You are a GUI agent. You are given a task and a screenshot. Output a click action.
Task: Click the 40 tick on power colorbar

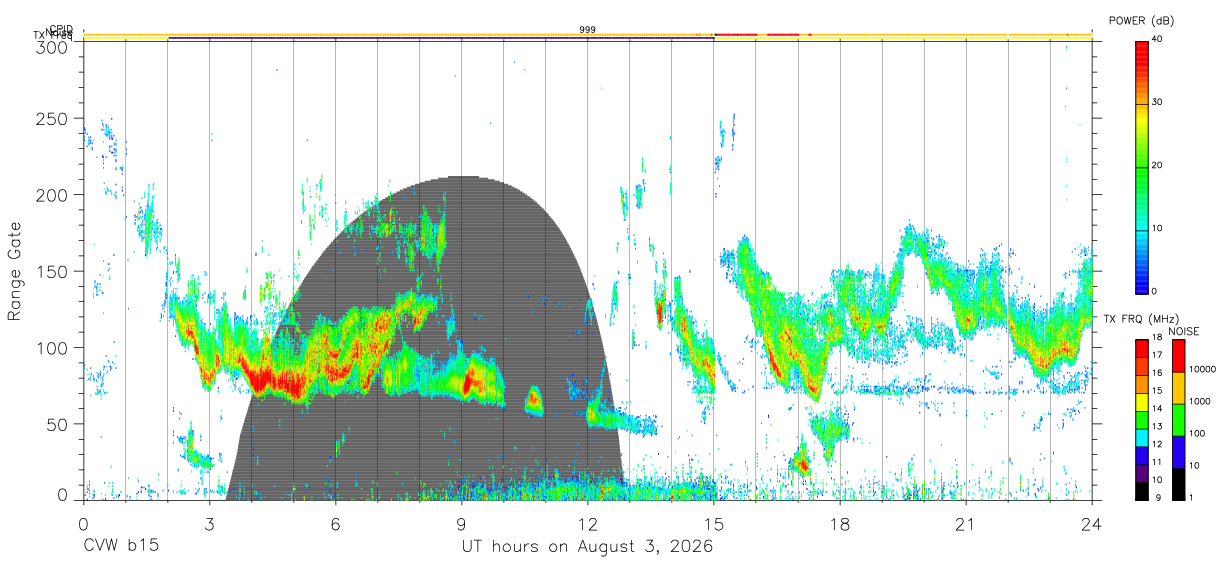click(1158, 39)
